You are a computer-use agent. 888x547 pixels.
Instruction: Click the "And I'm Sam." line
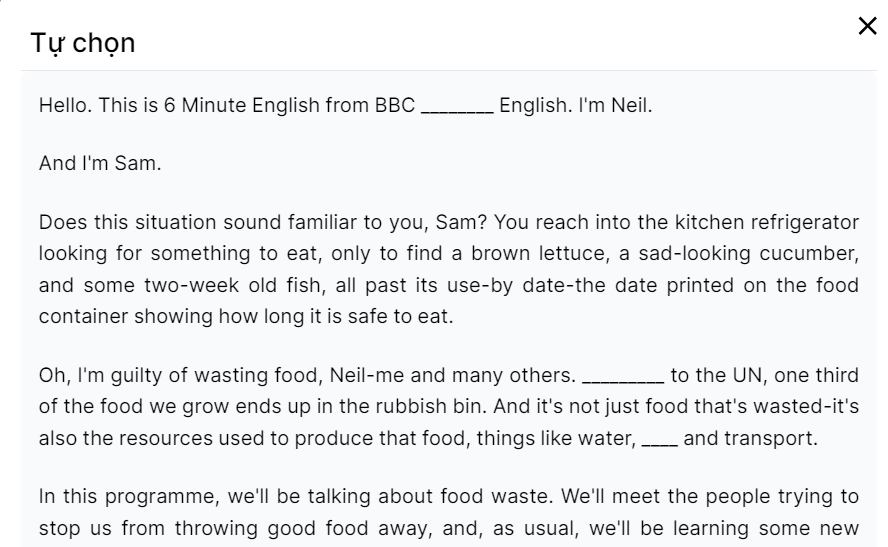(100, 163)
